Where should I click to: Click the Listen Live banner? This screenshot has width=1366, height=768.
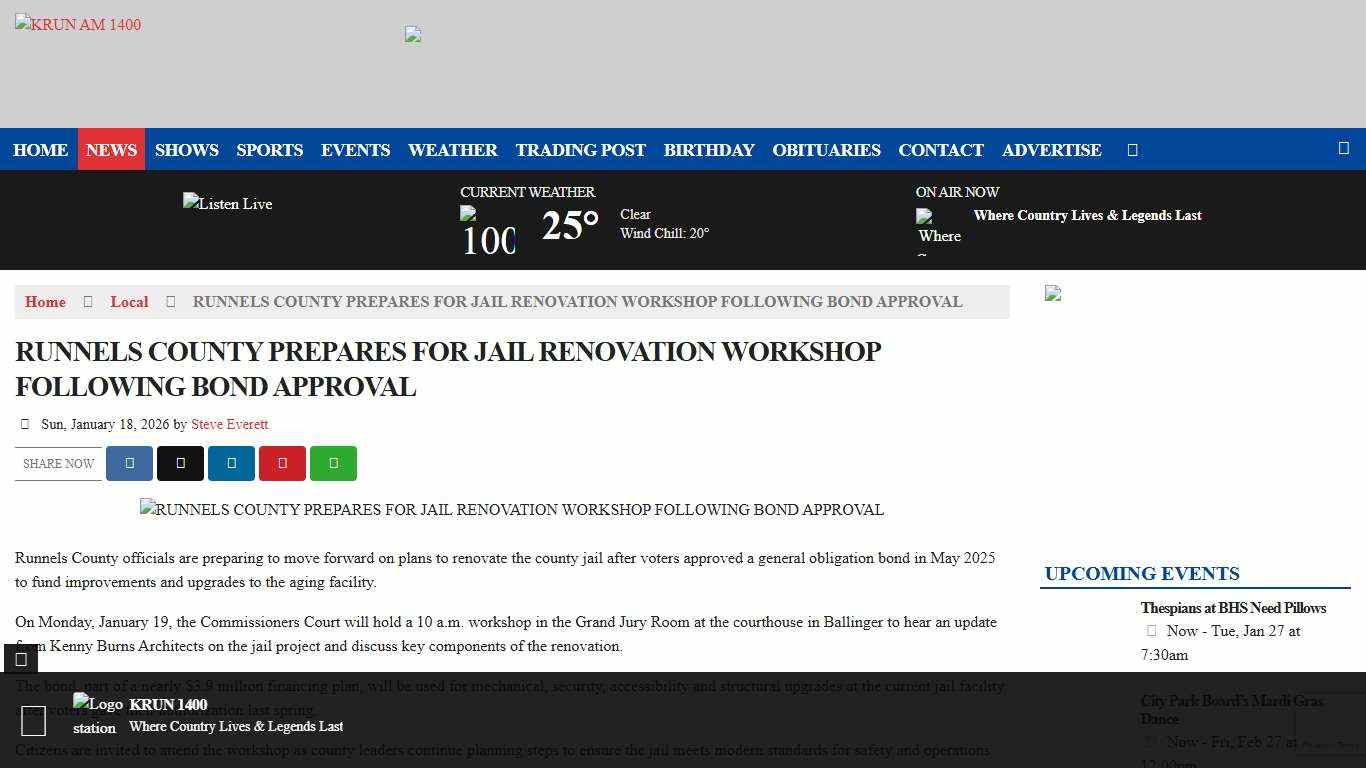(227, 203)
